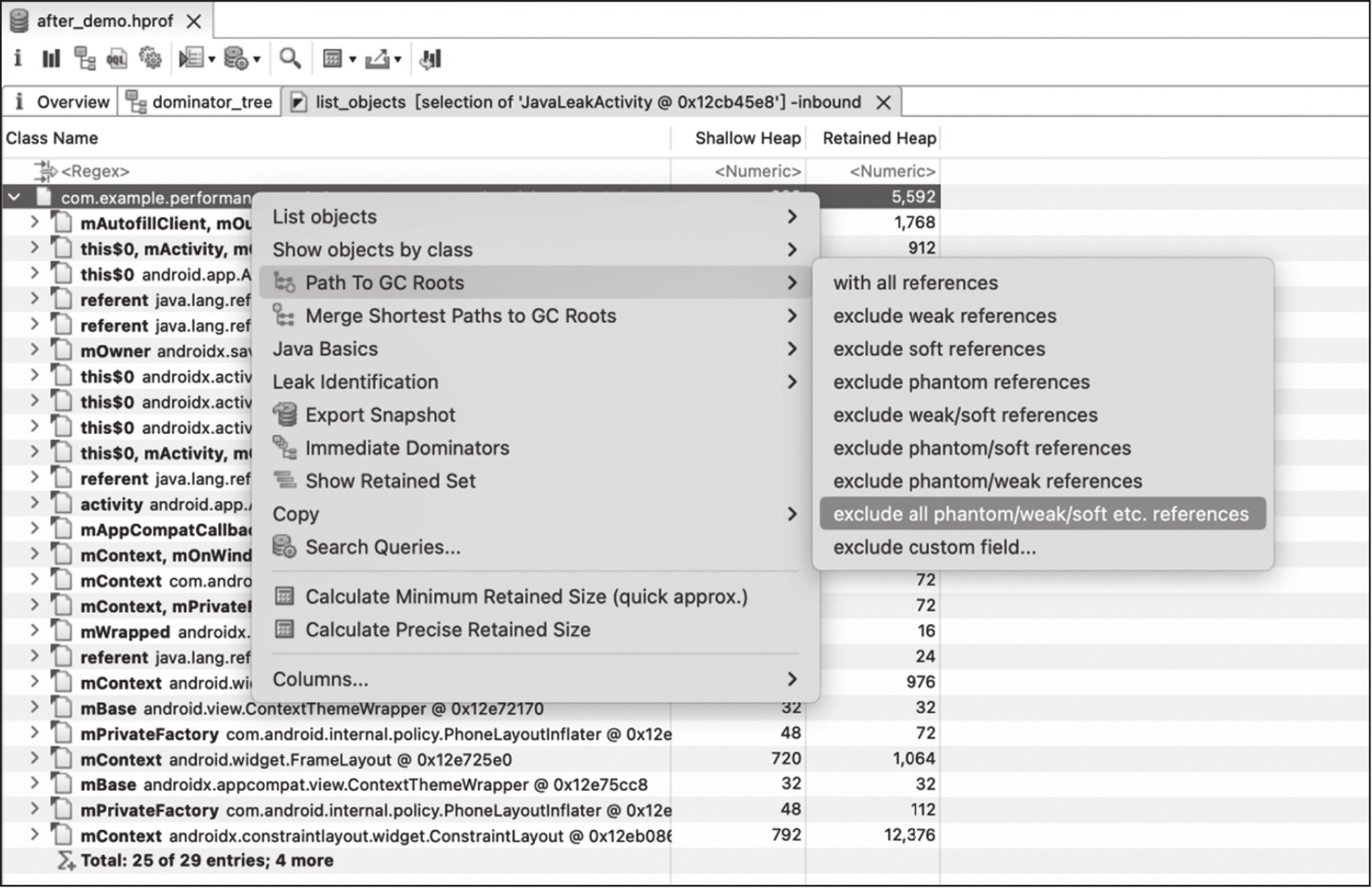Click the Search Queries icon
The width and height of the screenshot is (1372, 888).
pos(284,547)
